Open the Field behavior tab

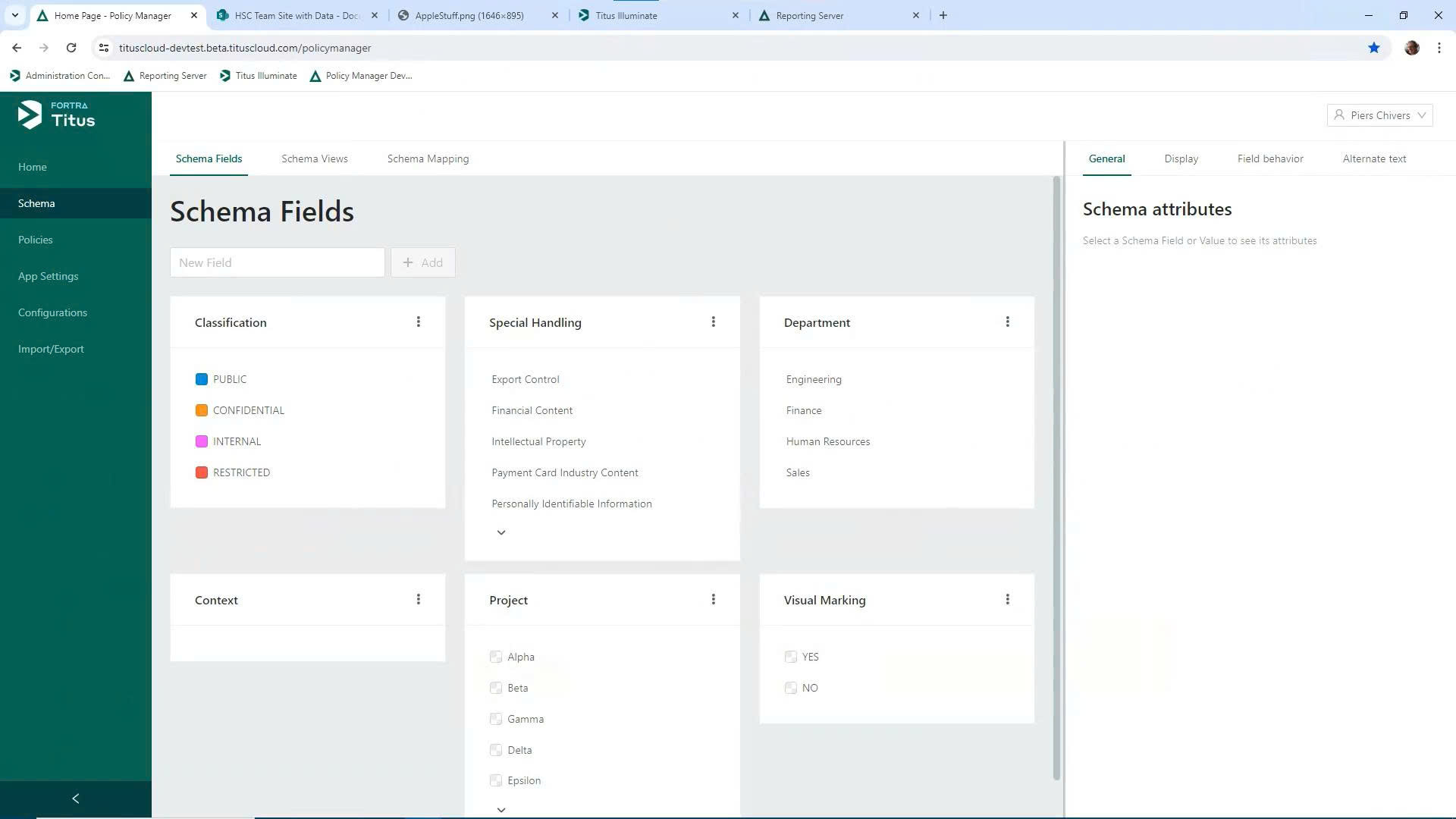click(1269, 158)
